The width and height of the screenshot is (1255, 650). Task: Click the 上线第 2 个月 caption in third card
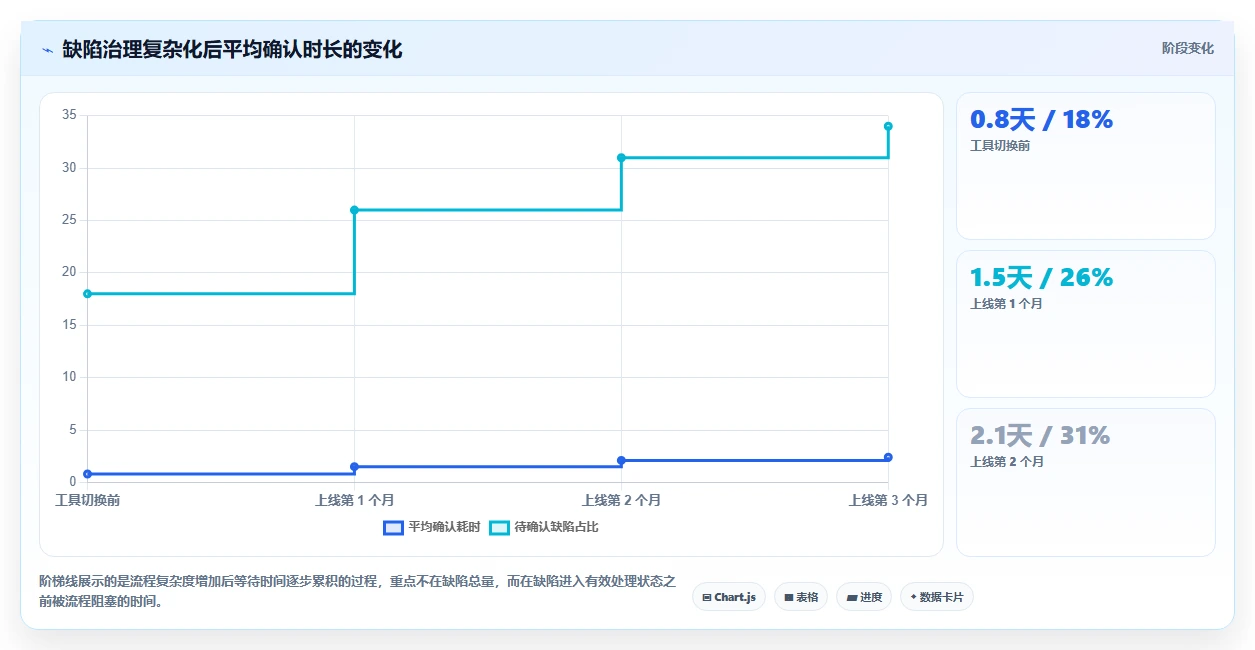coord(1007,462)
